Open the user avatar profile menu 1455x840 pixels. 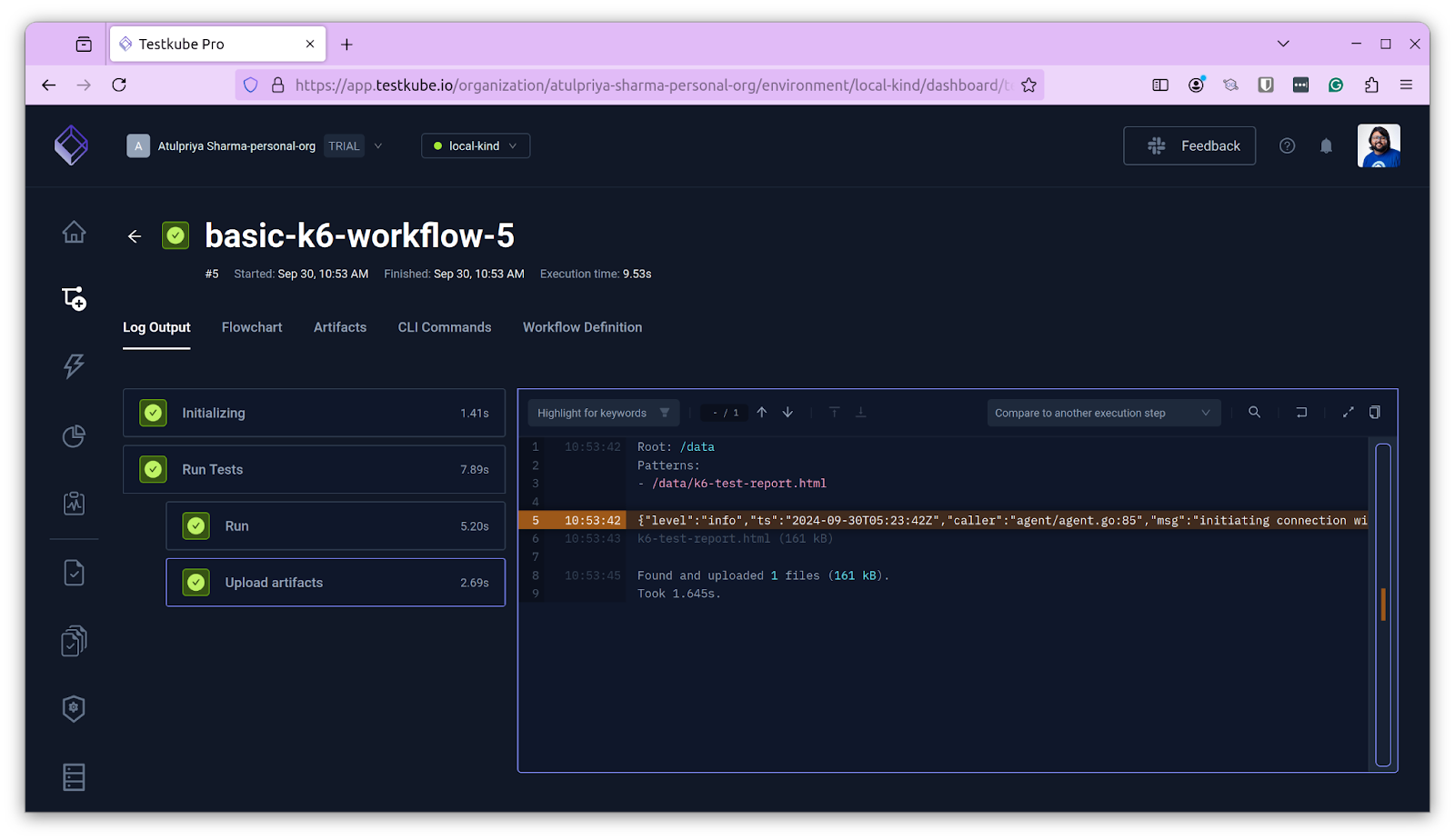click(x=1379, y=145)
